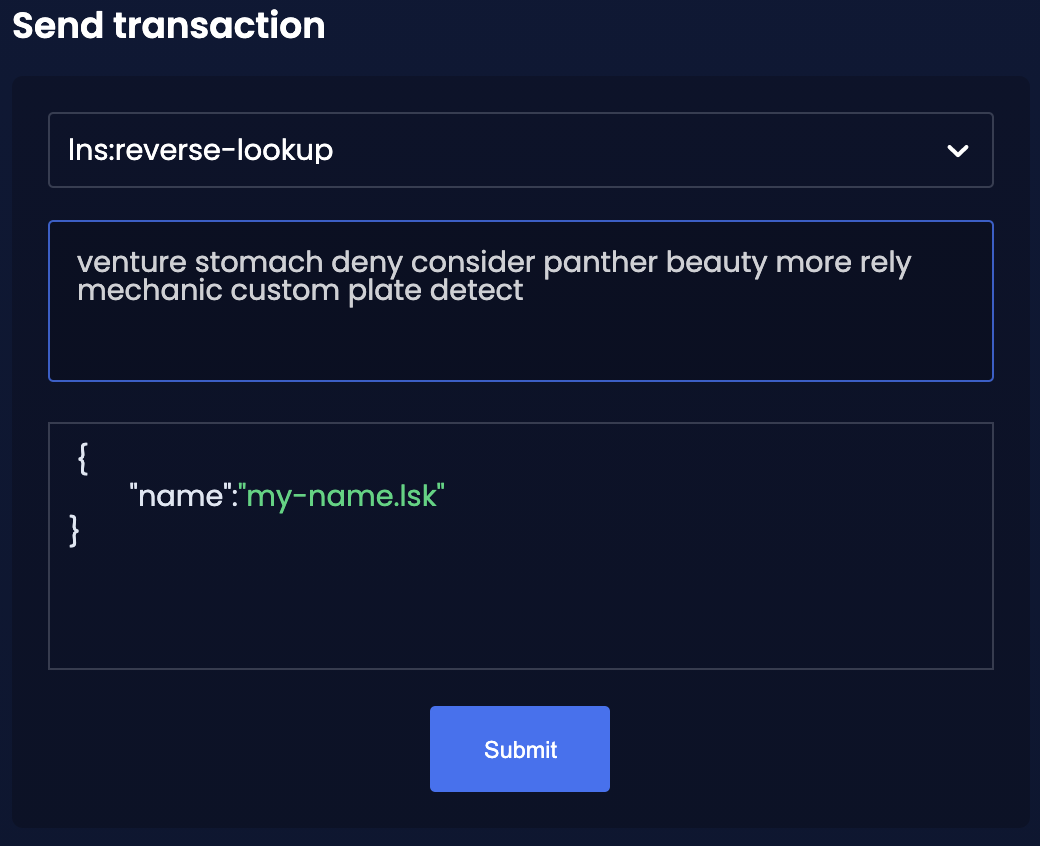Image resolution: width=1040 pixels, height=846 pixels.
Task: Click blank space in the JSON params editor
Action: pyautogui.click(x=521, y=603)
